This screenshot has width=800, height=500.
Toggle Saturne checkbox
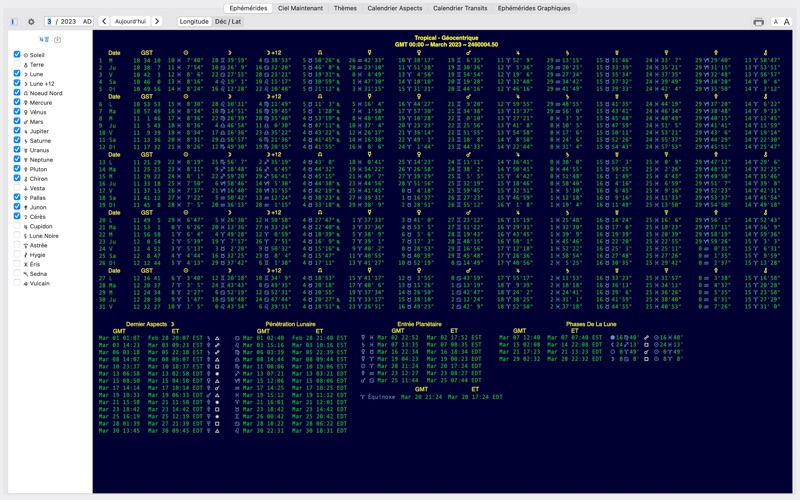pos(17,140)
